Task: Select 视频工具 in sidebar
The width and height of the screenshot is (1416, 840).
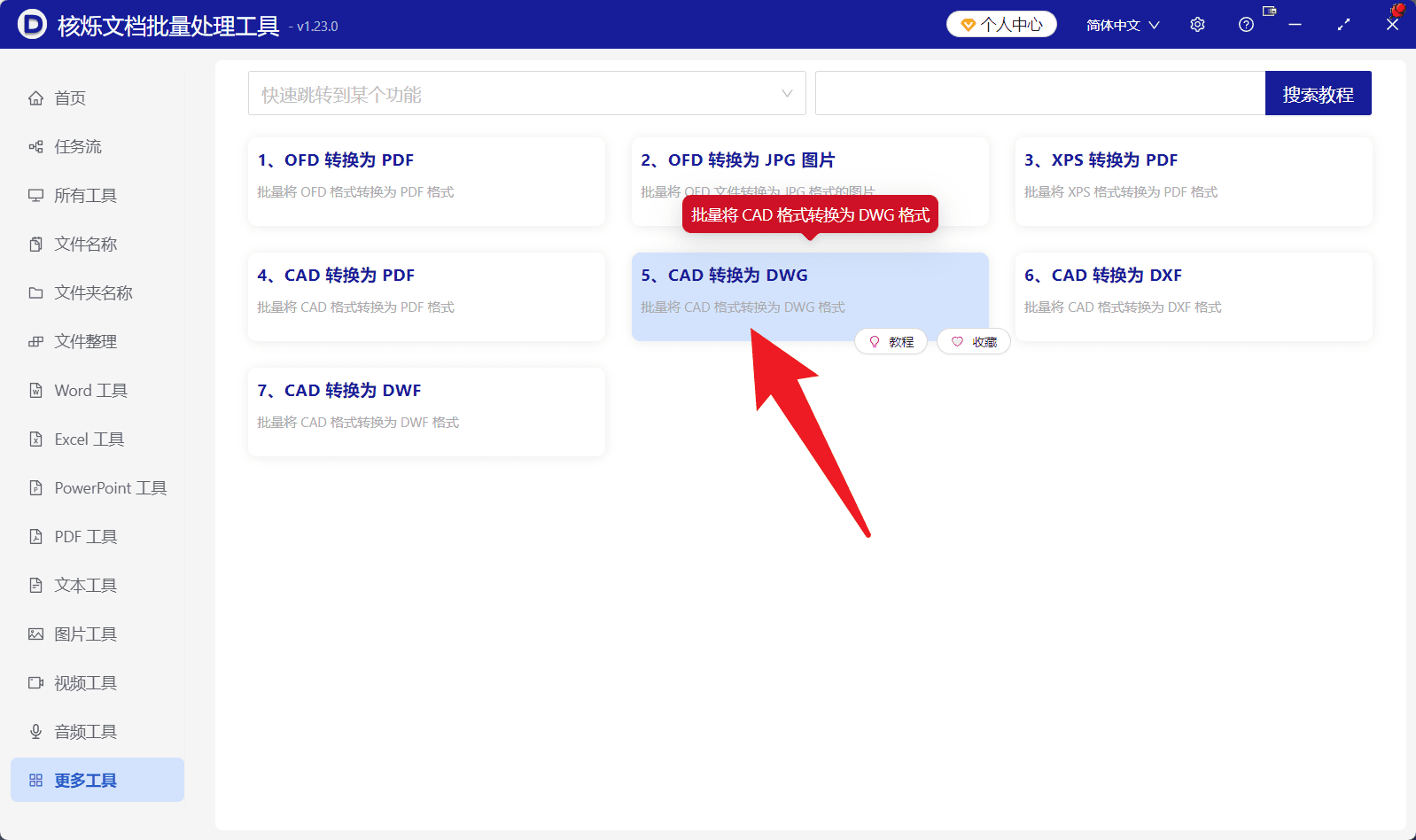Action: point(97,683)
